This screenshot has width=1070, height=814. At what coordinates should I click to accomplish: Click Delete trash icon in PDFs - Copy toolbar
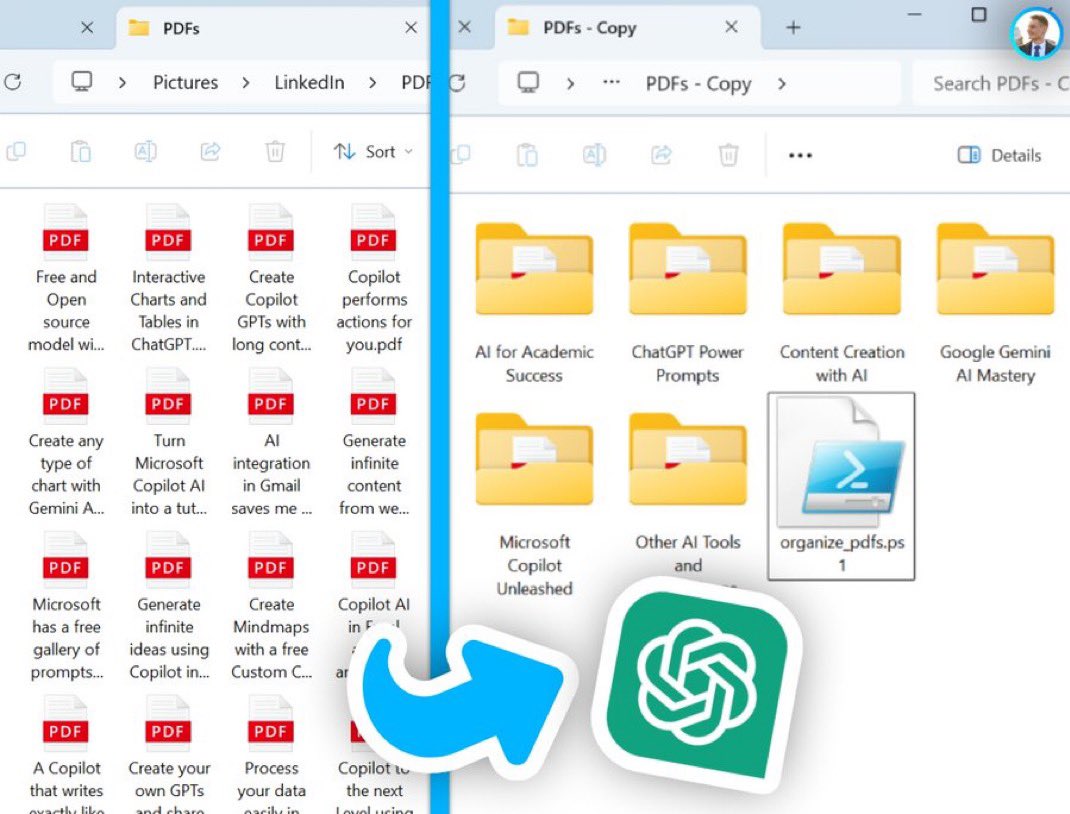pyautogui.click(x=729, y=155)
